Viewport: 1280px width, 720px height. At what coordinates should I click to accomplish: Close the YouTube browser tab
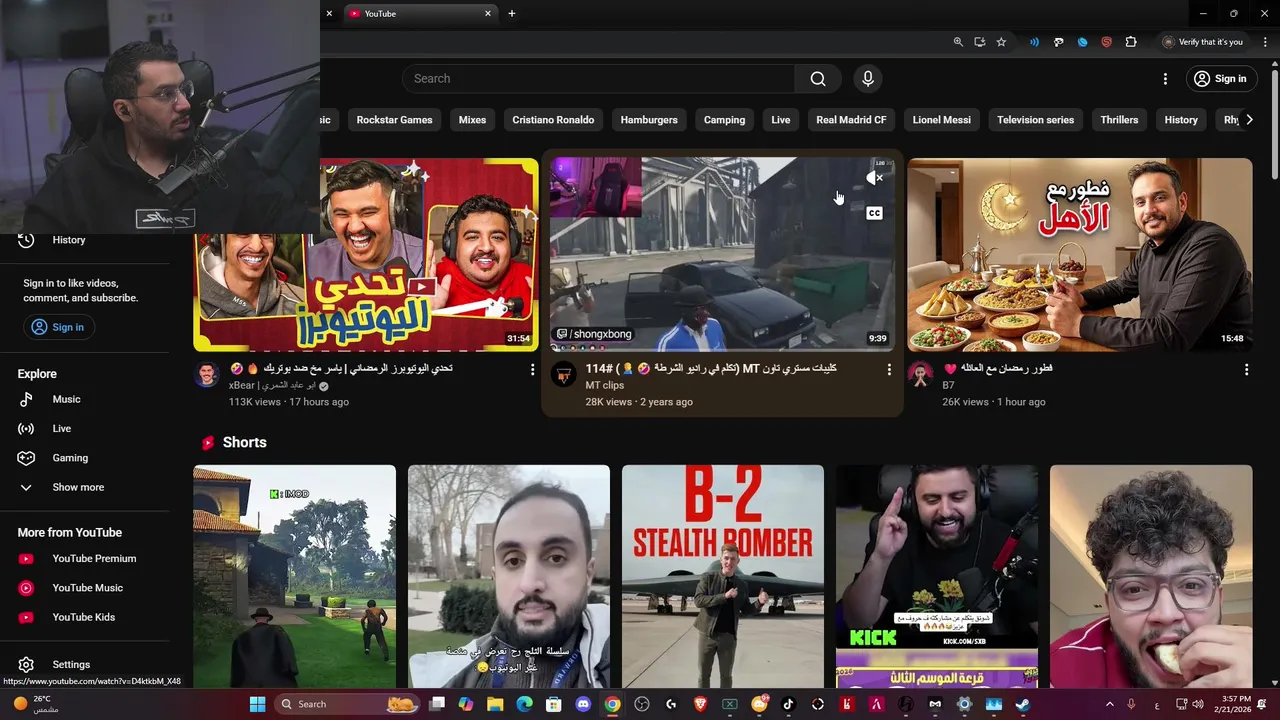click(488, 14)
